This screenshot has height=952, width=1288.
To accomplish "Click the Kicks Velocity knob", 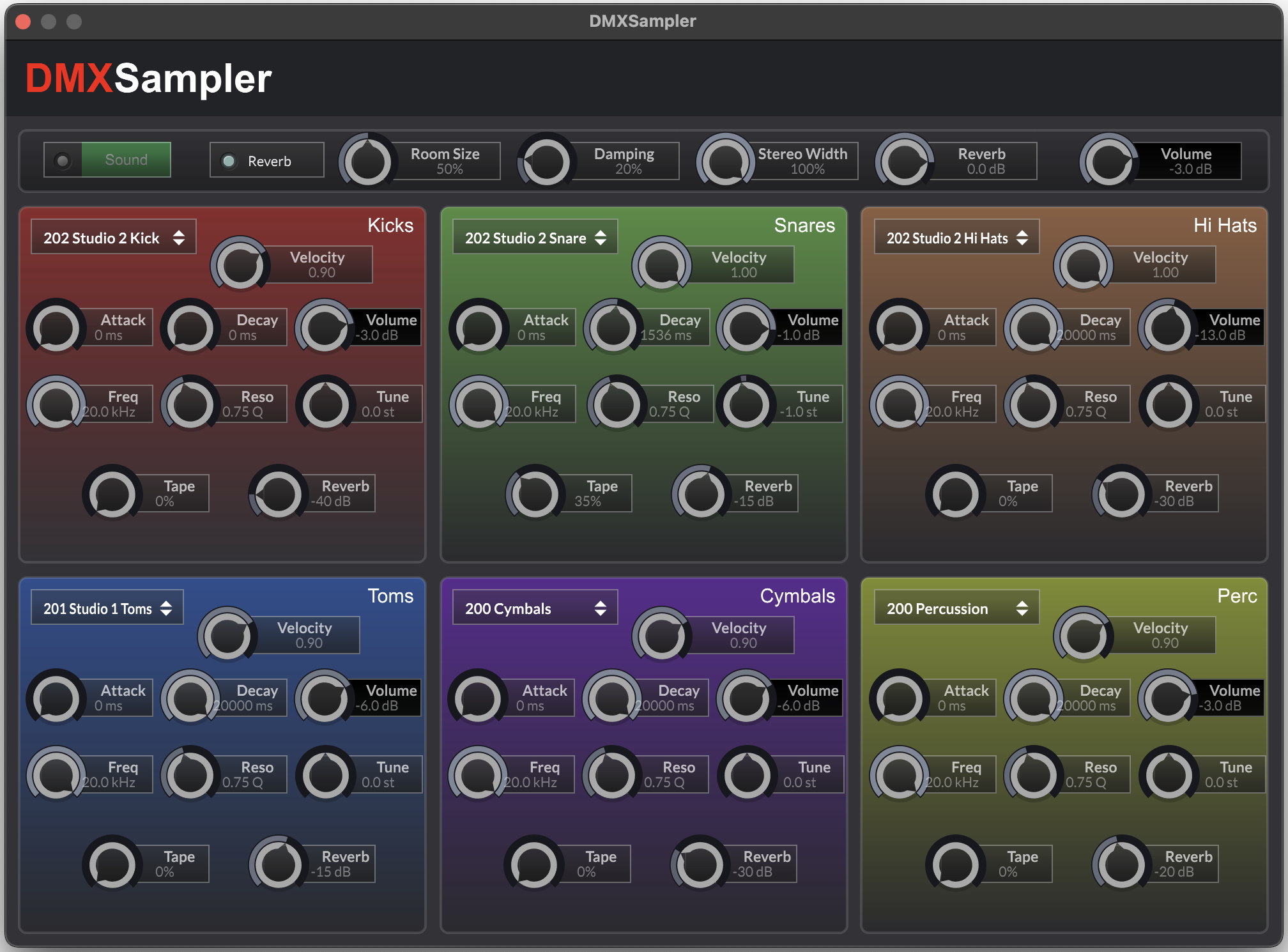I will (x=240, y=264).
